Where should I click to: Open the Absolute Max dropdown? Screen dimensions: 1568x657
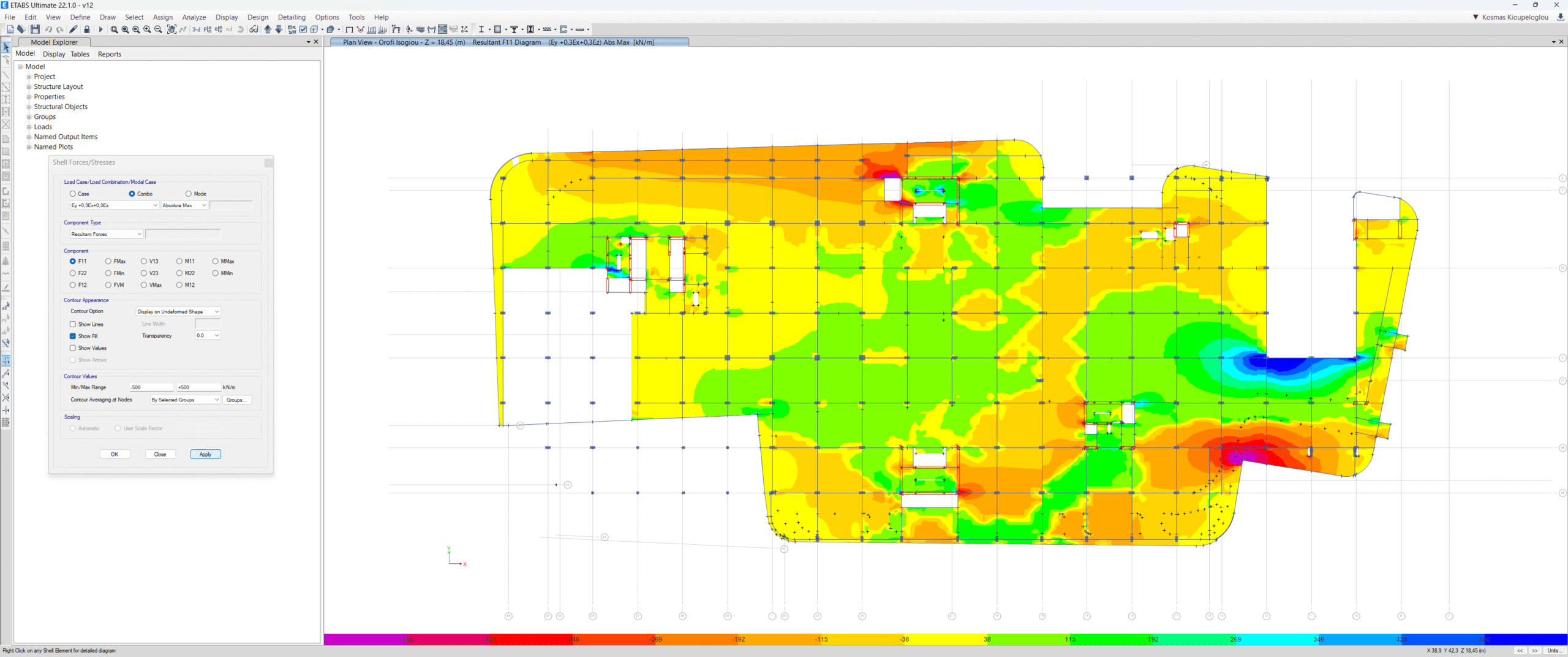click(x=184, y=205)
